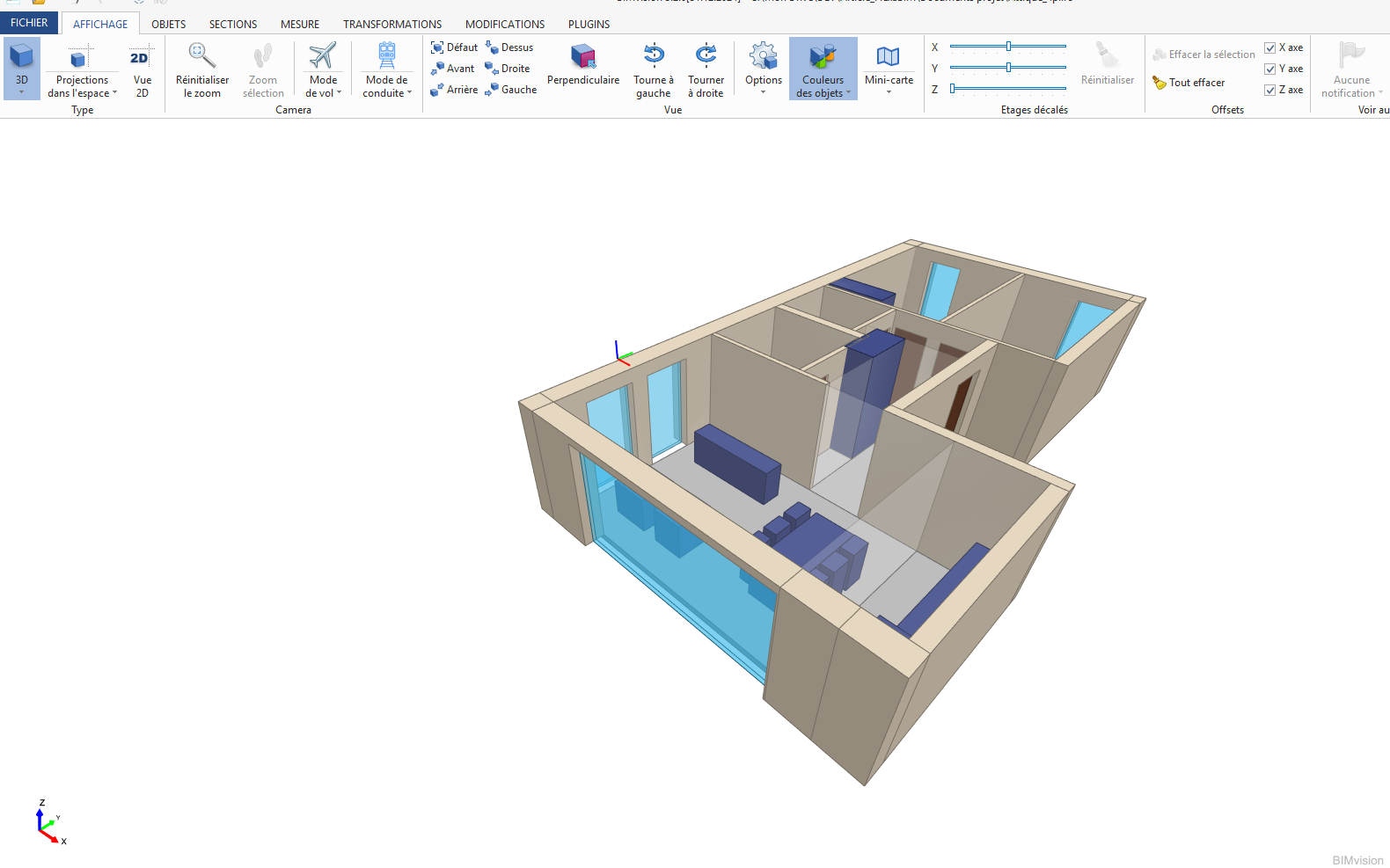The width and height of the screenshot is (1390, 868).
Task: Set view to Avant
Action: [452, 69]
